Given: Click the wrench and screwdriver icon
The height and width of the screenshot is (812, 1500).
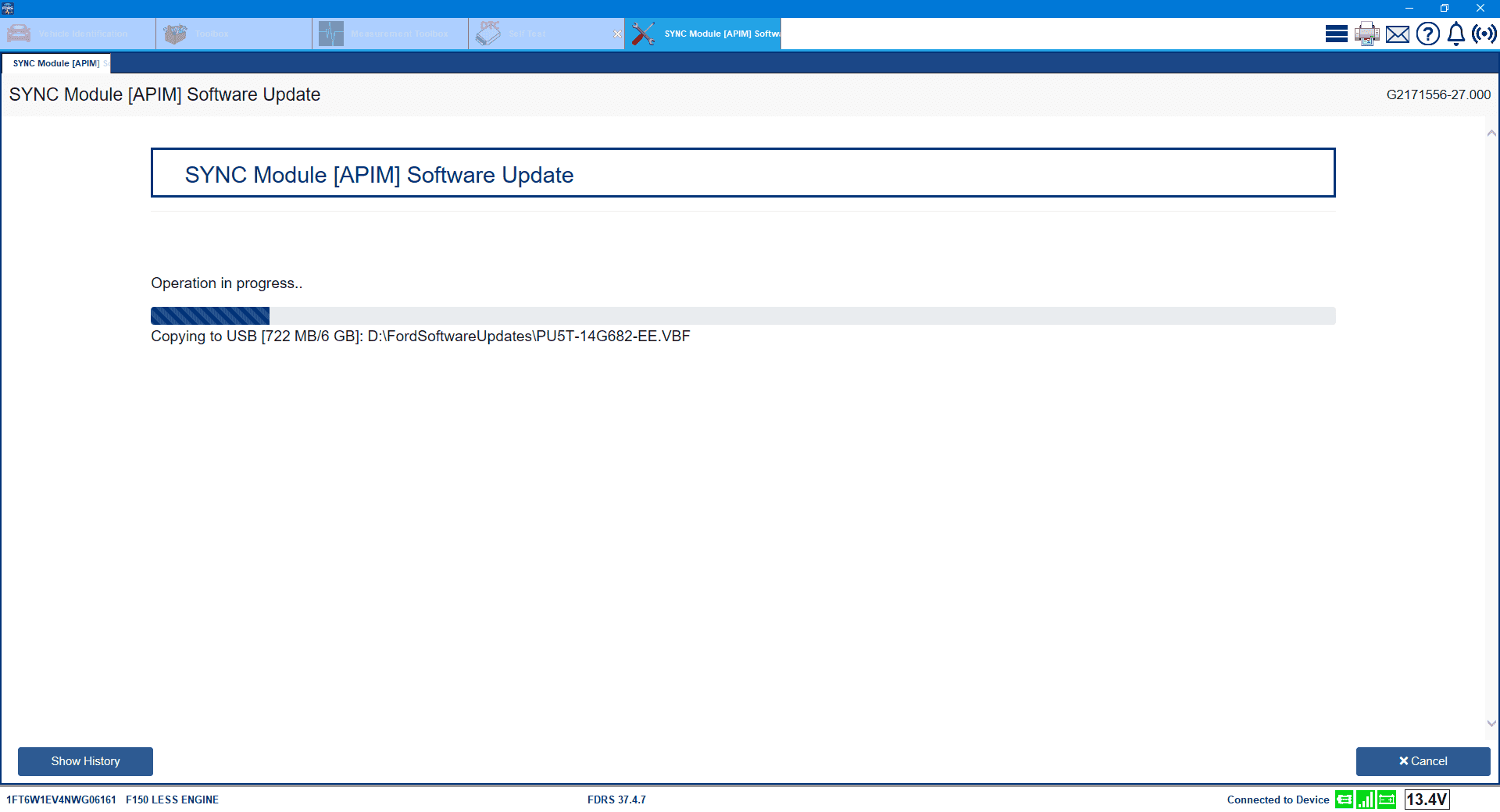Looking at the screenshot, I should pos(643,34).
